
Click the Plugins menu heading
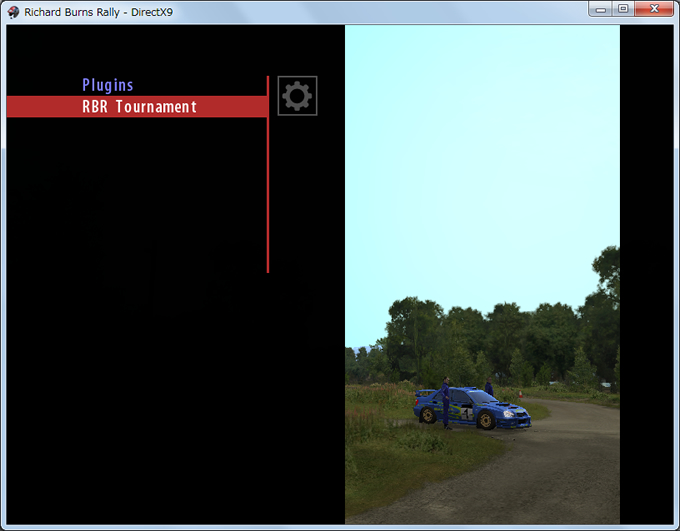(108, 85)
